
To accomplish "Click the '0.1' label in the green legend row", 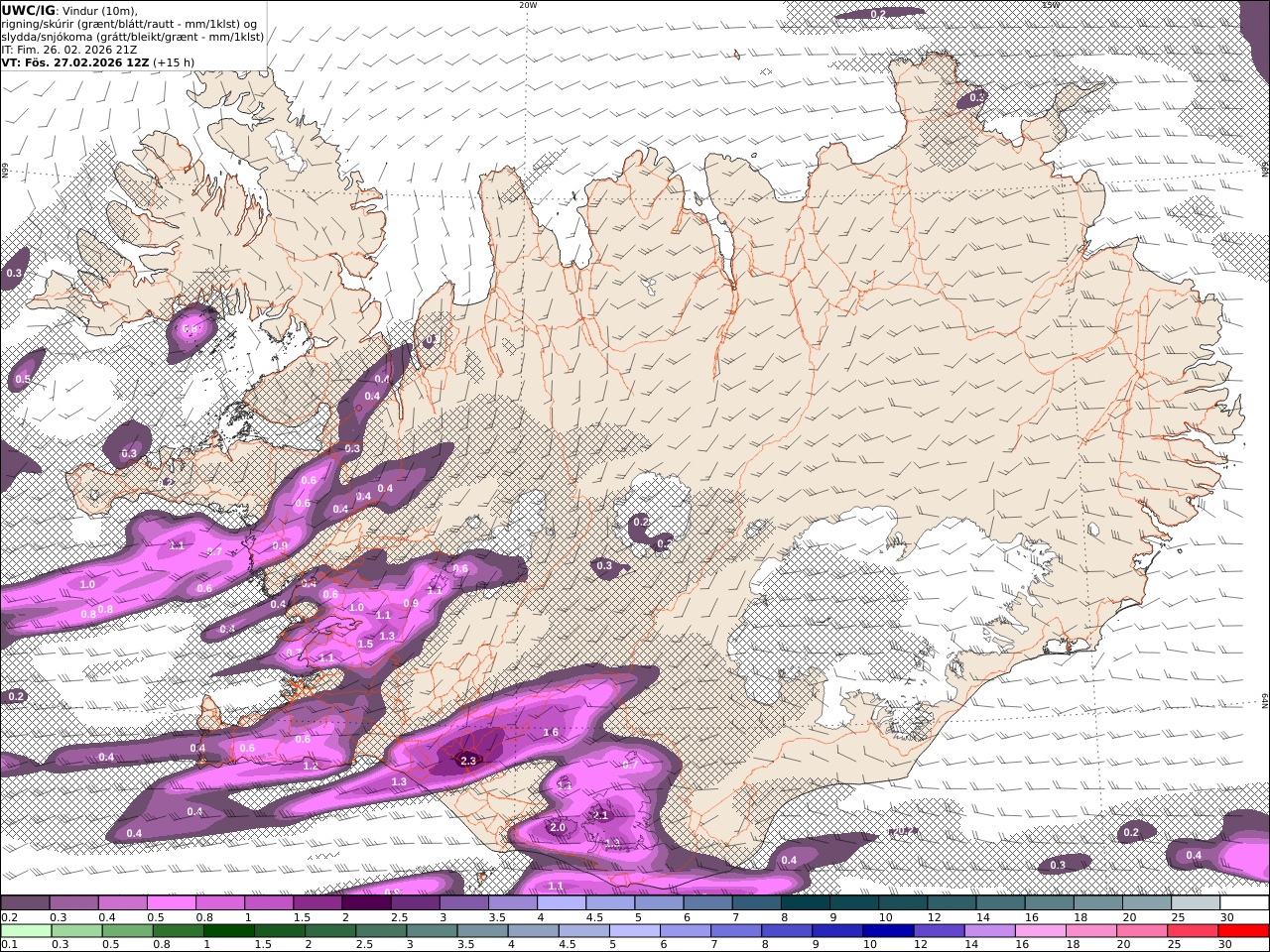I will pos(8,945).
